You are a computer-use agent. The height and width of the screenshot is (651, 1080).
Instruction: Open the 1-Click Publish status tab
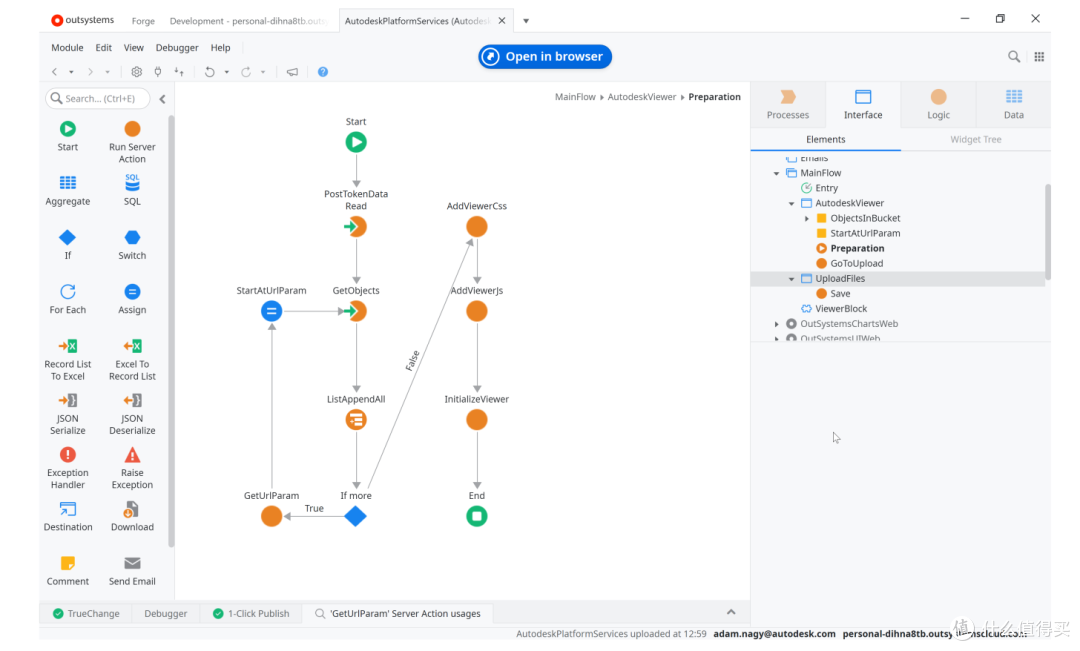coord(251,613)
